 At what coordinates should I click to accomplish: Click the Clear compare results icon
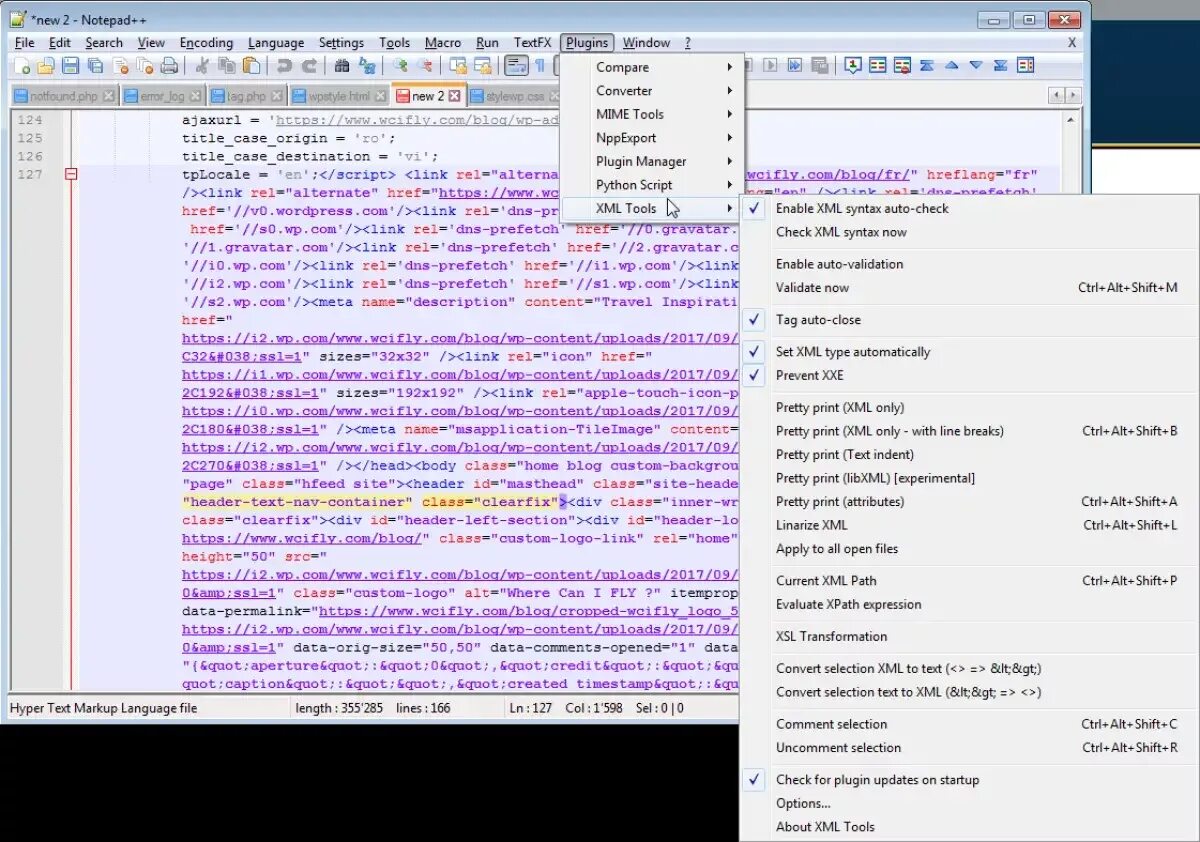902,66
